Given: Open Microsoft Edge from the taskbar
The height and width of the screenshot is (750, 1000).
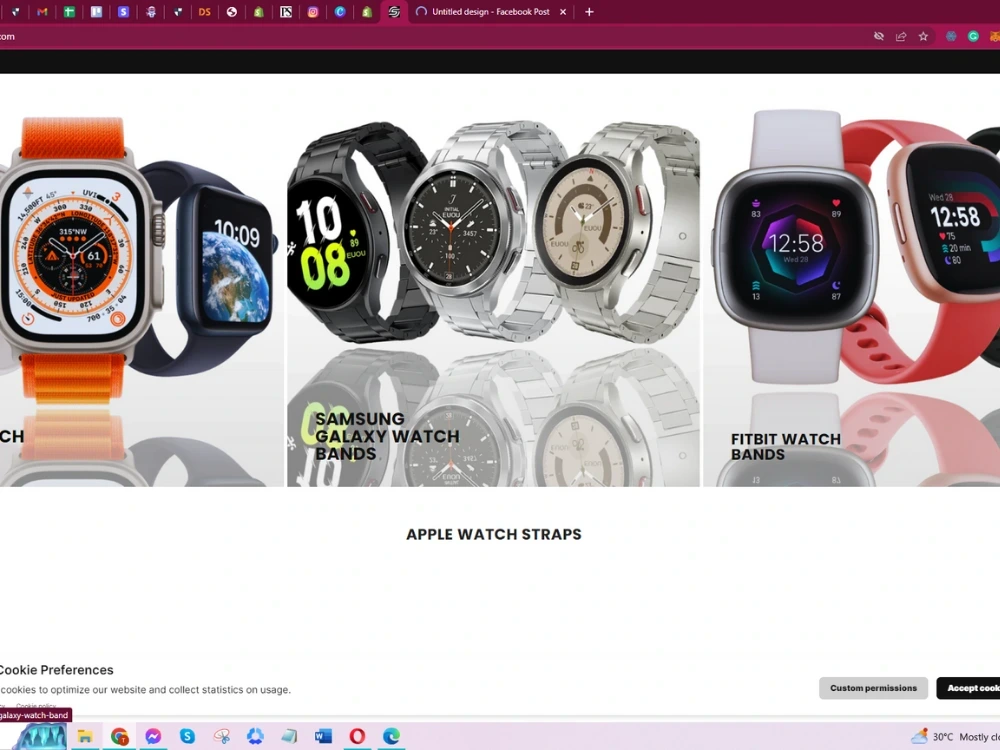Looking at the screenshot, I should point(391,737).
